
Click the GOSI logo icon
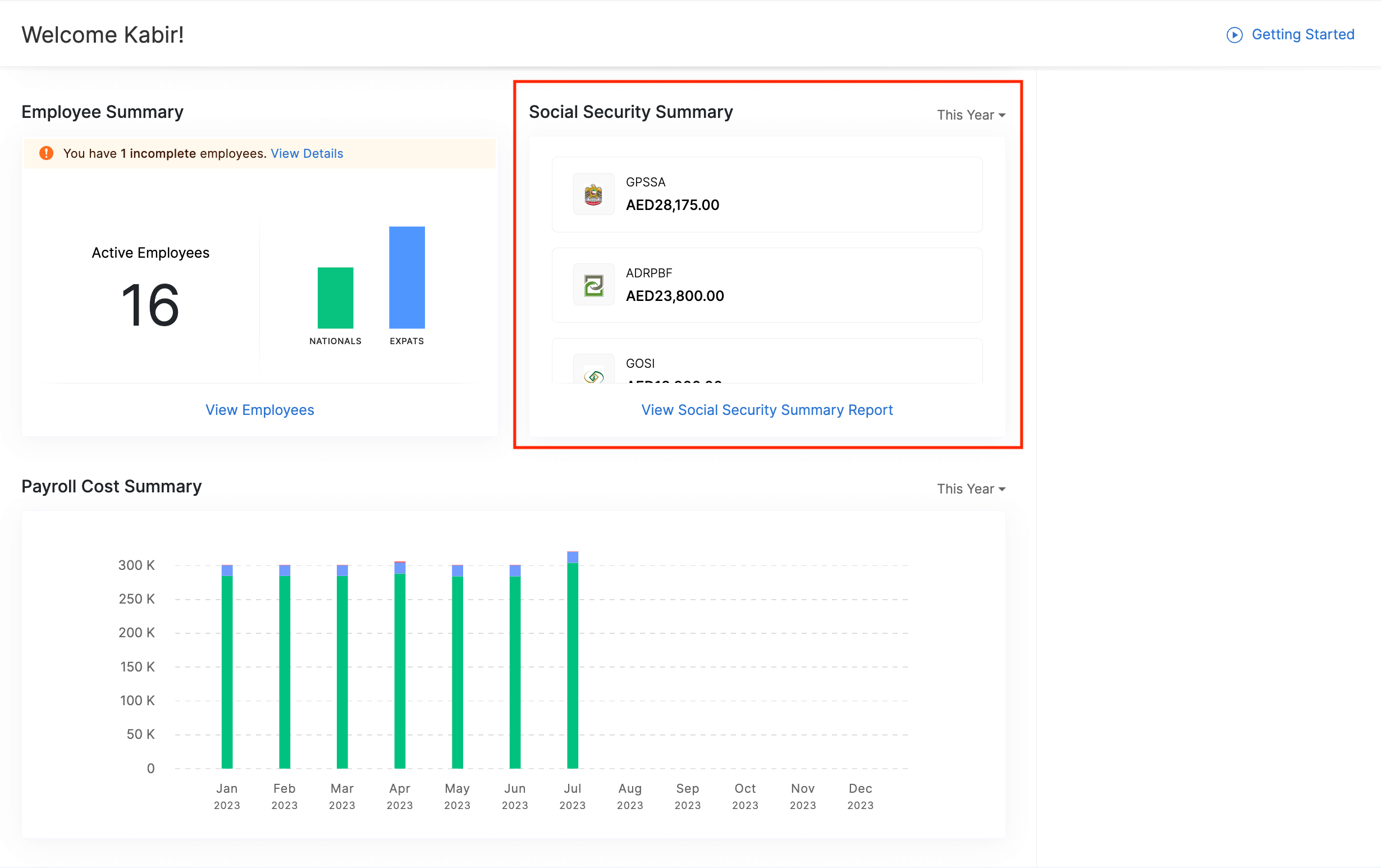[x=593, y=376]
